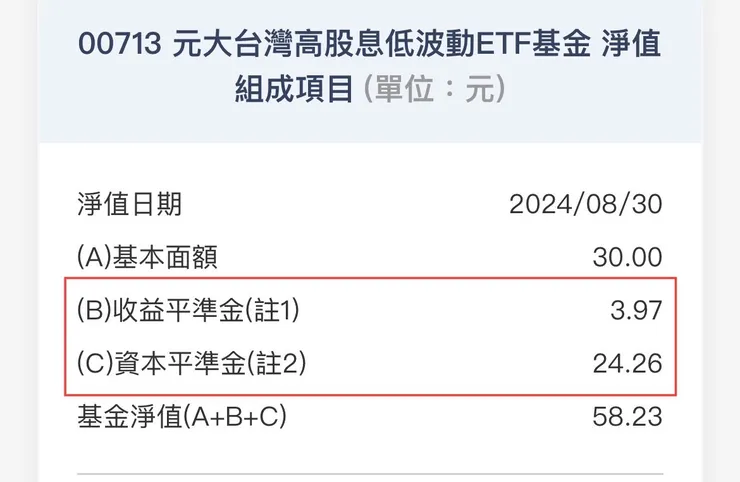Click the word 淨值 in the title's first line
Image resolution: width=740 pixels, height=482 pixels.
pos(632,46)
